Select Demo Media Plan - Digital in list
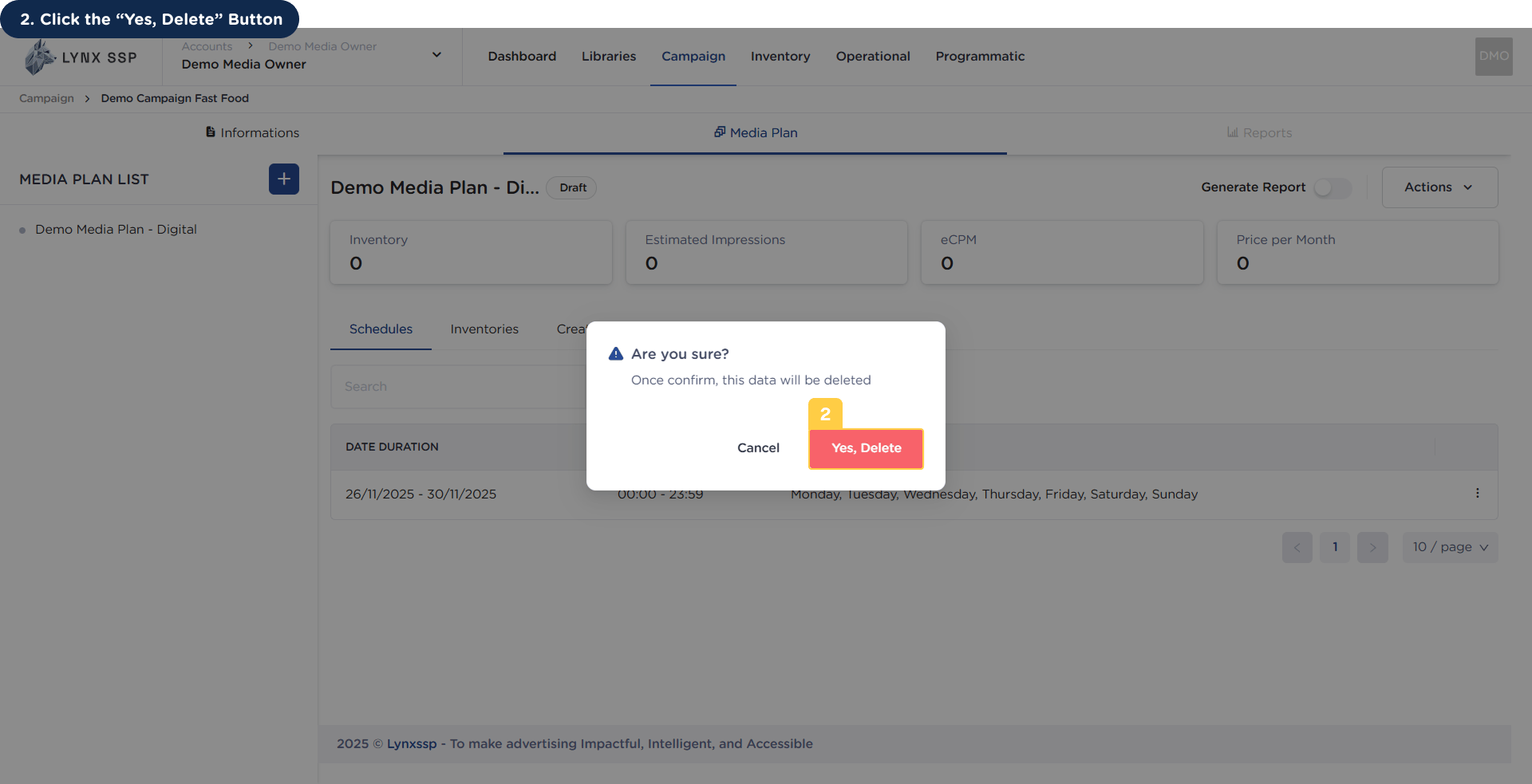Viewport: 1532px width, 784px height. tap(116, 230)
